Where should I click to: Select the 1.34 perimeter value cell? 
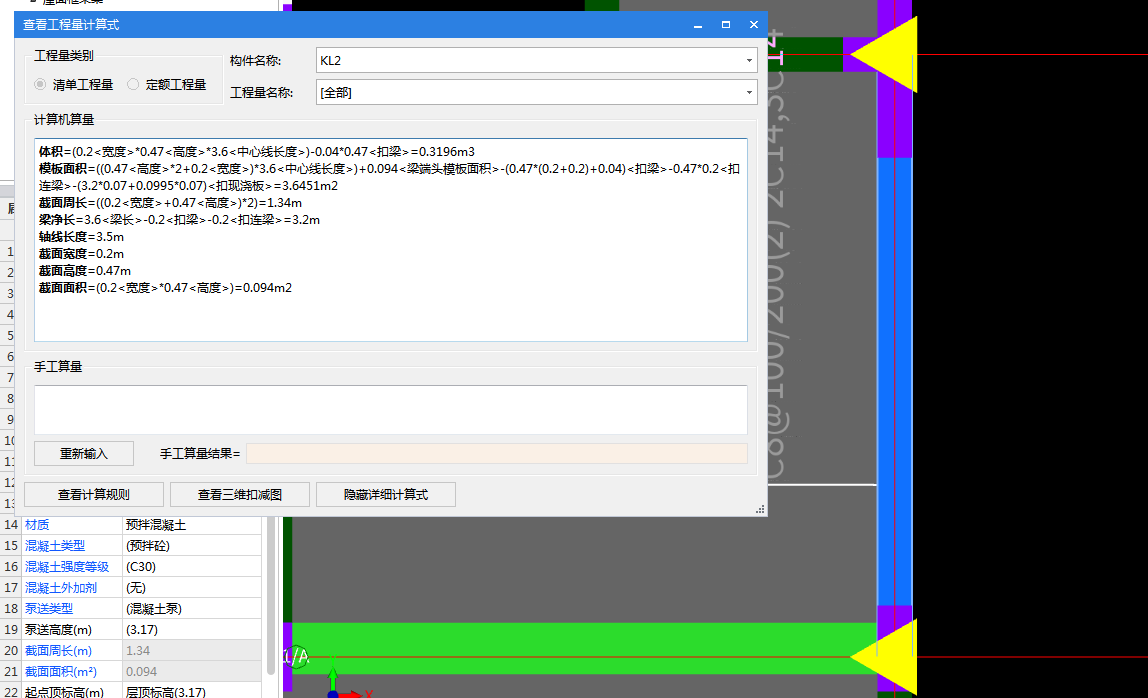tap(192, 650)
